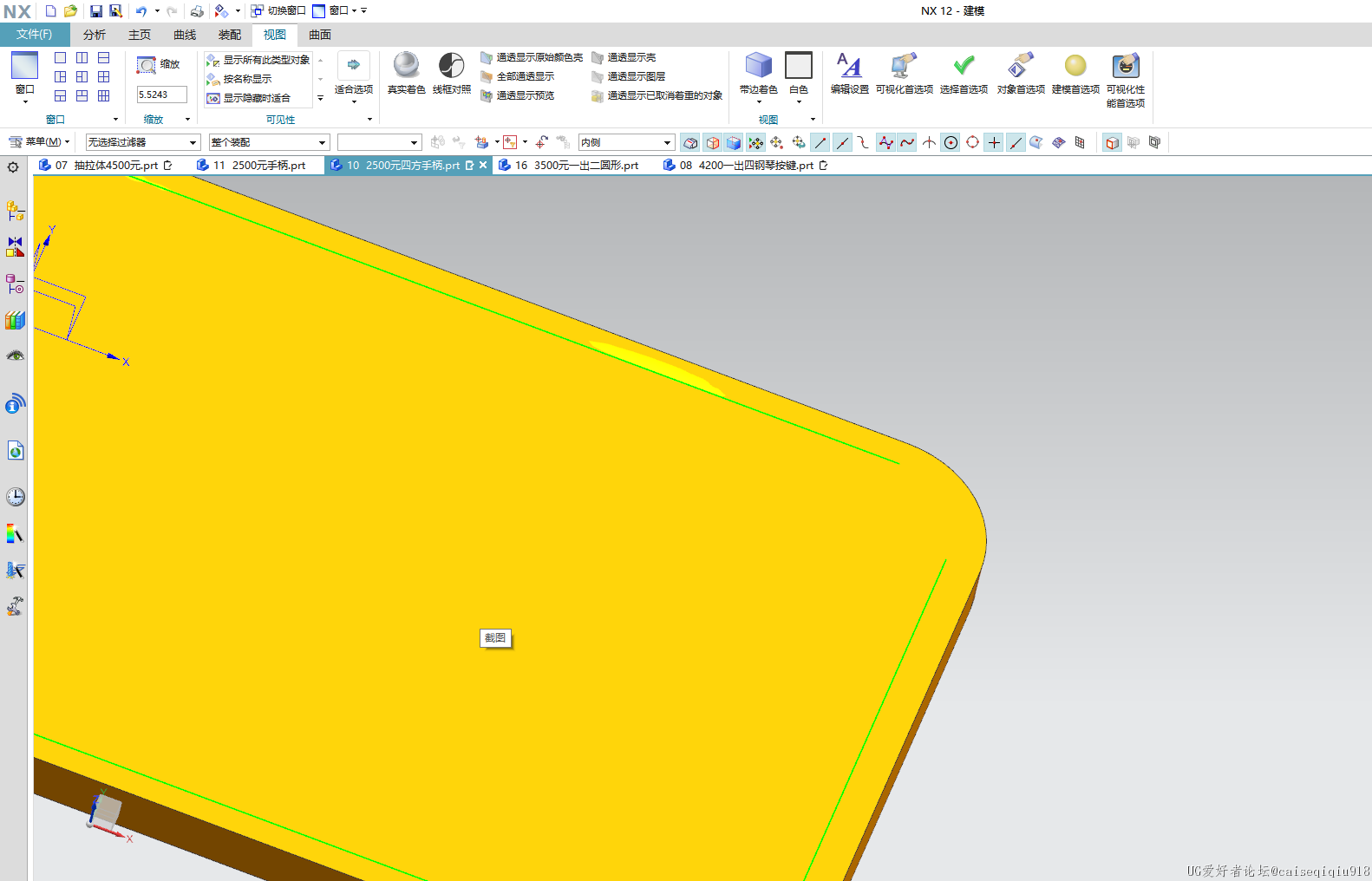
Task: Click the Print icon in quick access
Action: [197, 11]
